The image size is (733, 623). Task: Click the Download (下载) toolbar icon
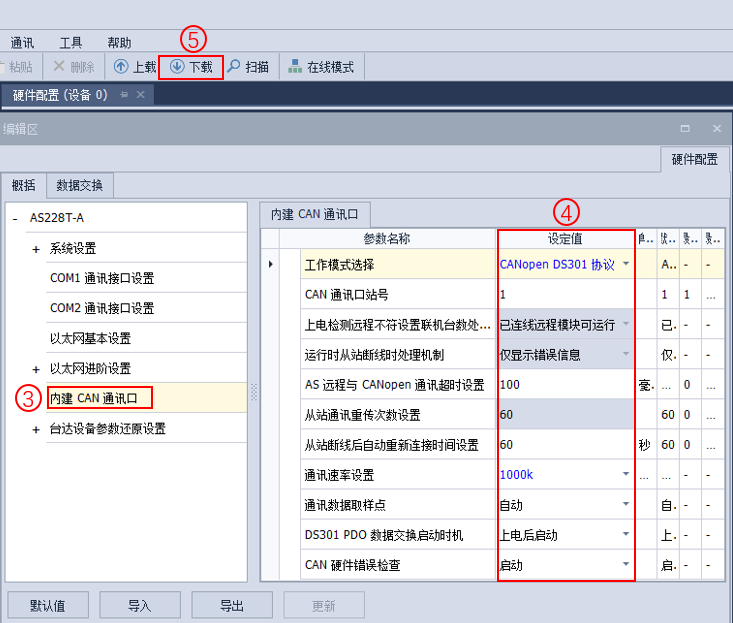(177, 67)
